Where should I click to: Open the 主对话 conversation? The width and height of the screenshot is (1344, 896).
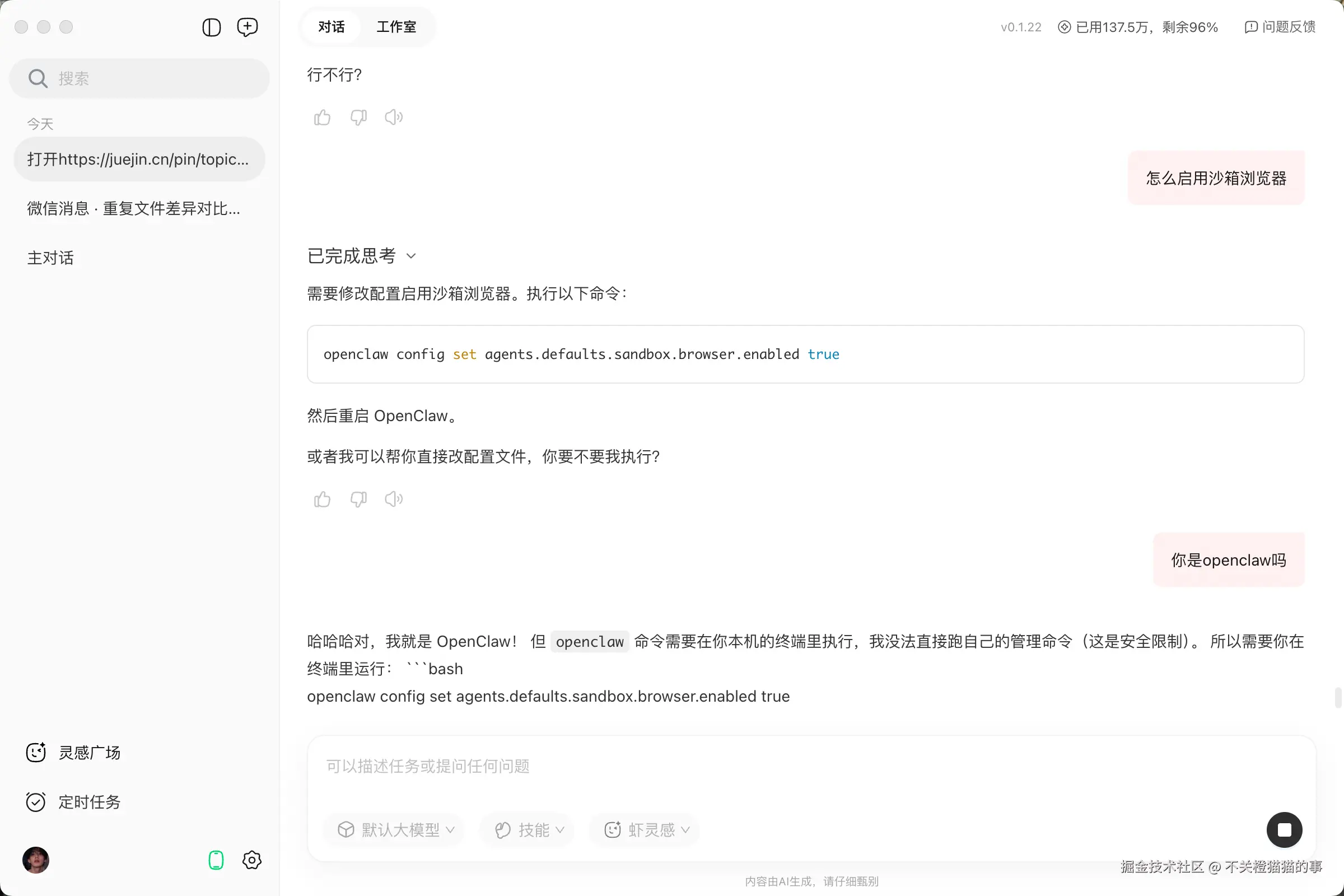click(x=50, y=258)
